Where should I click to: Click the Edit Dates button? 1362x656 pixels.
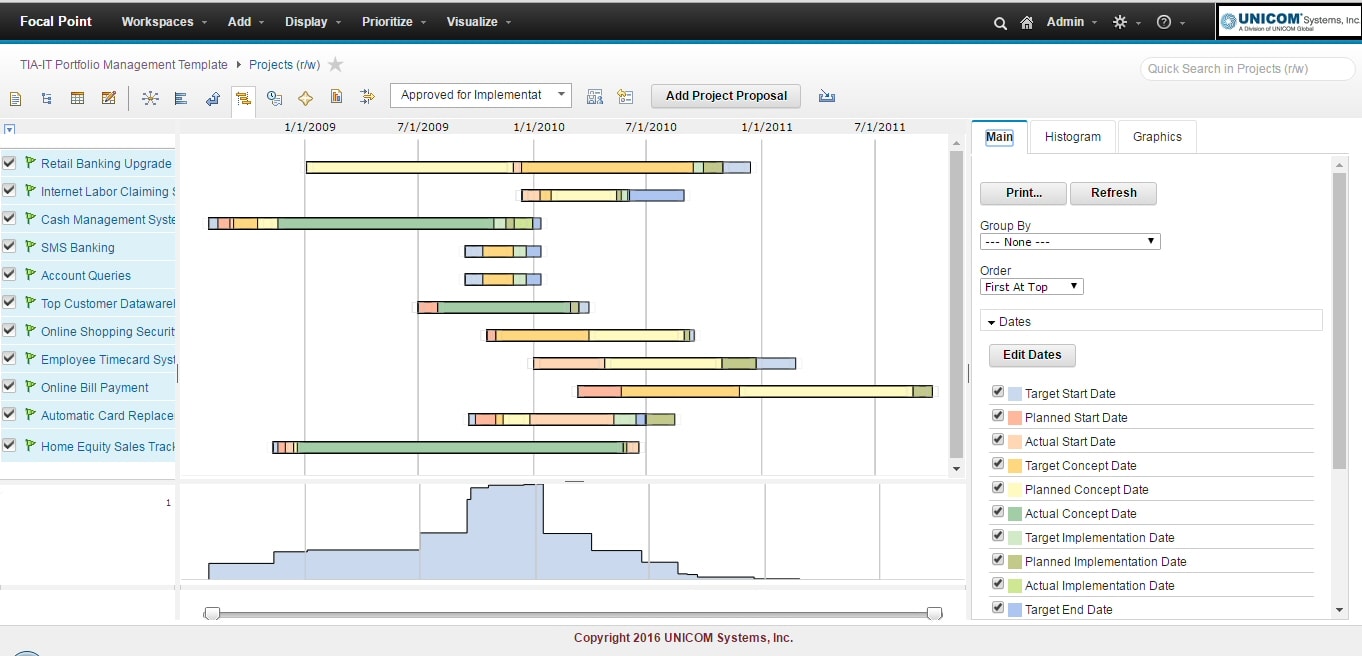click(1032, 355)
